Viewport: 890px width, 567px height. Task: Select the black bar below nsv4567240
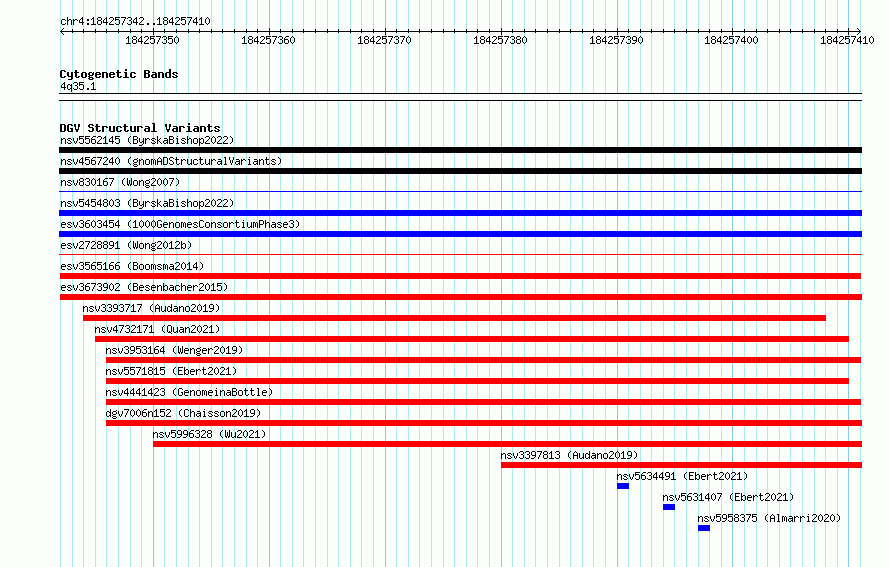click(x=460, y=171)
